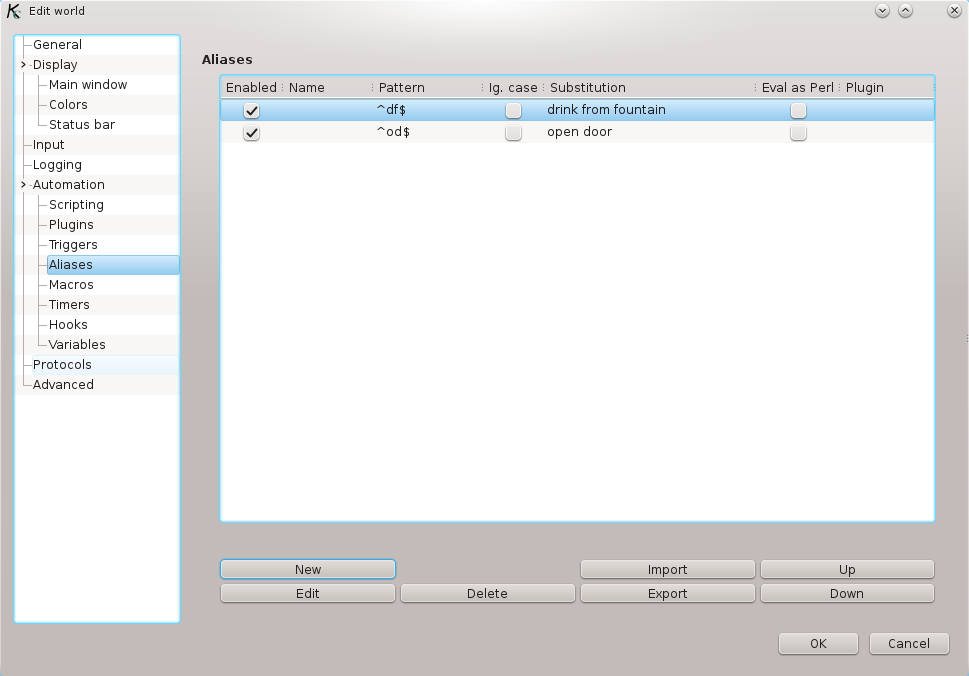Enable Eval as Perl for the open door alias
Viewport: 969px width, 676px height.
coord(798,132)
